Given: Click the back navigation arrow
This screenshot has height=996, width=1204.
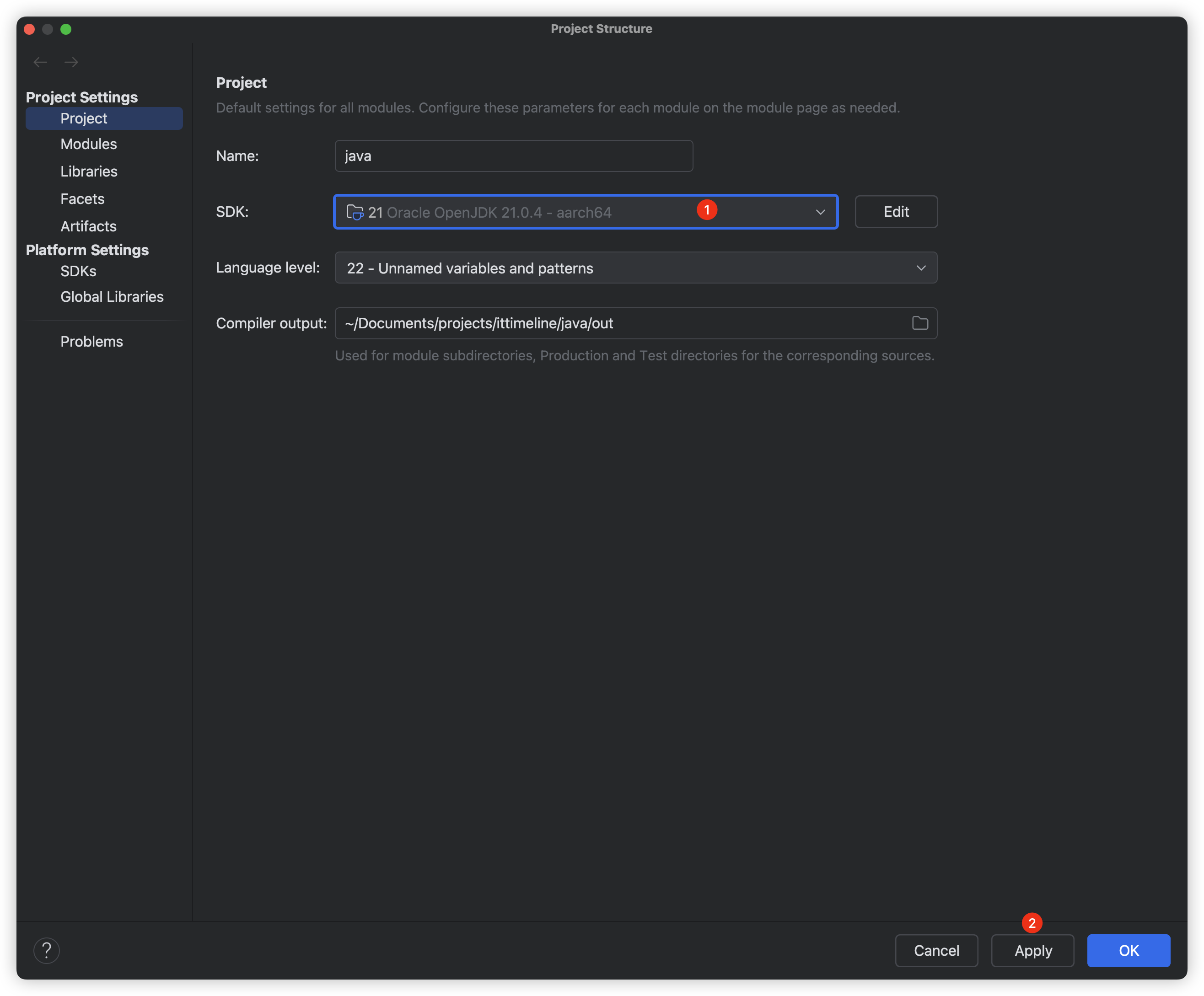Looking at the screenshot, I should tap(40, 62).
